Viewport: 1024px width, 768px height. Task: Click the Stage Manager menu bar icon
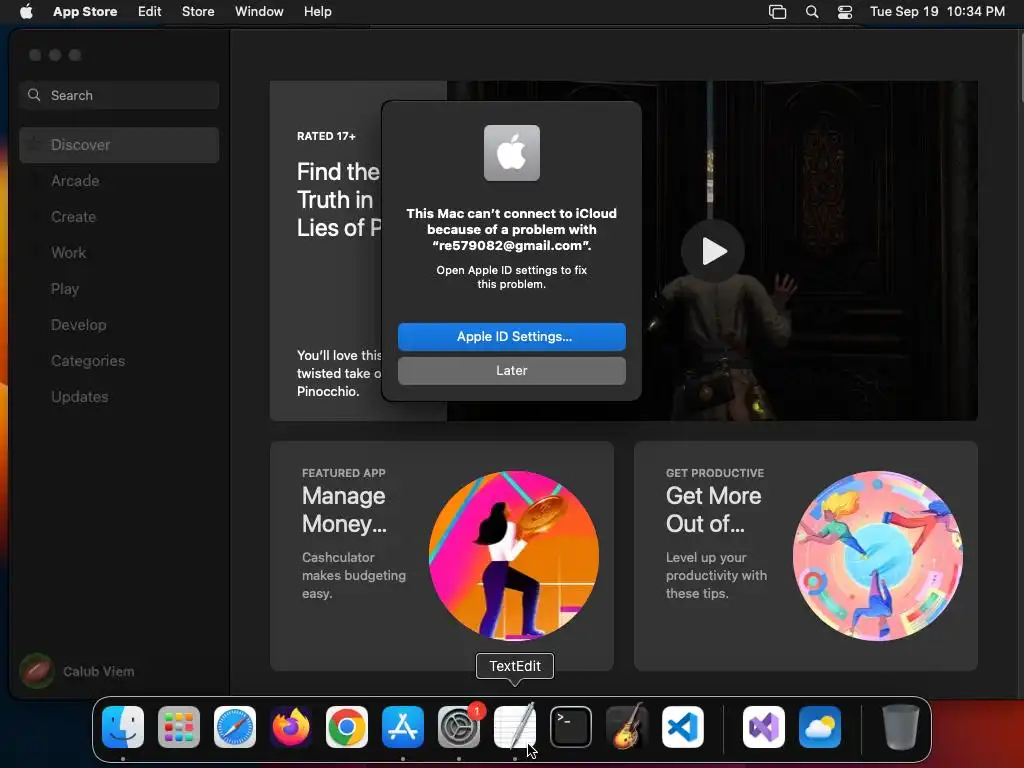point(777,12)
